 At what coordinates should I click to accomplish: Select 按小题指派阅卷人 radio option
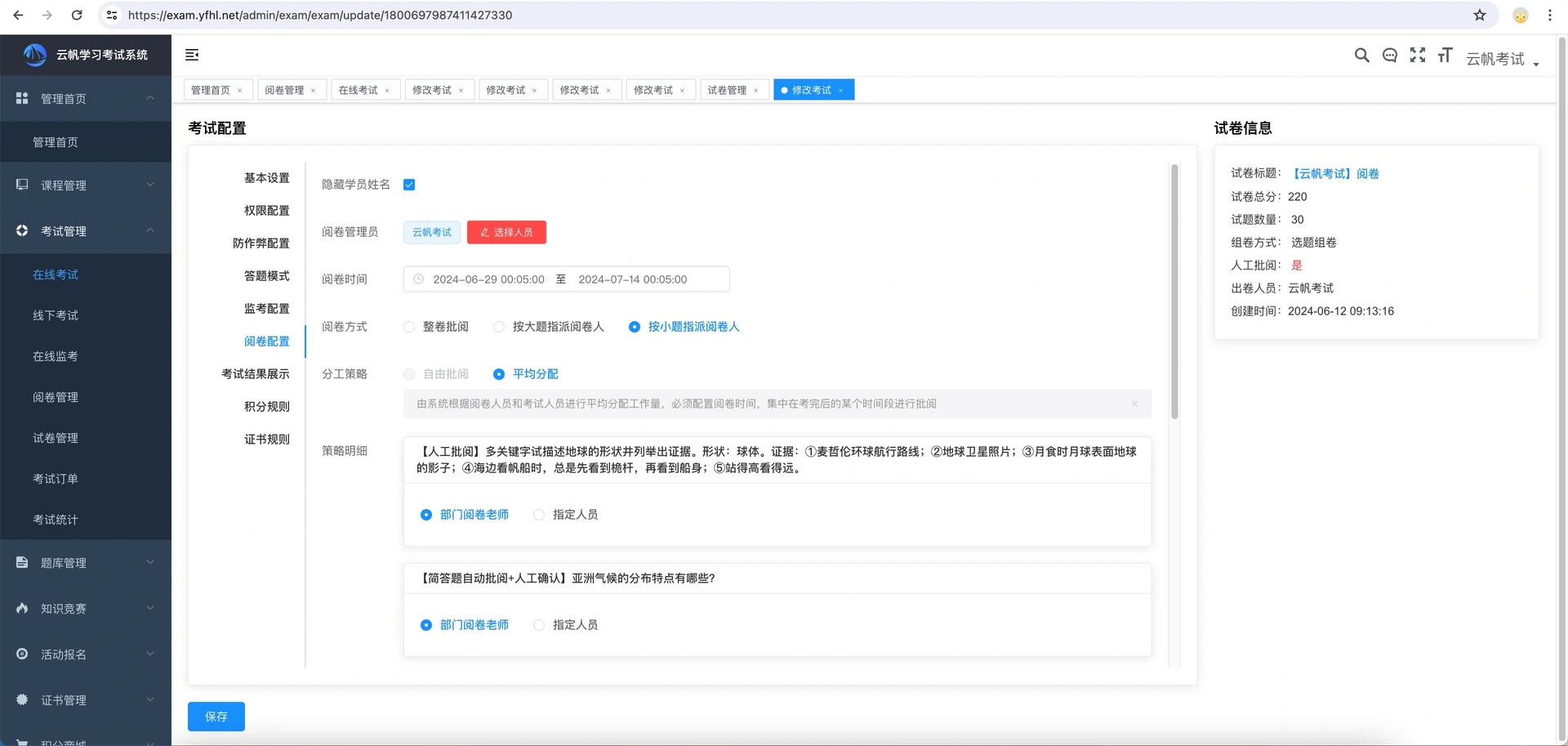(x=684, y=327)
